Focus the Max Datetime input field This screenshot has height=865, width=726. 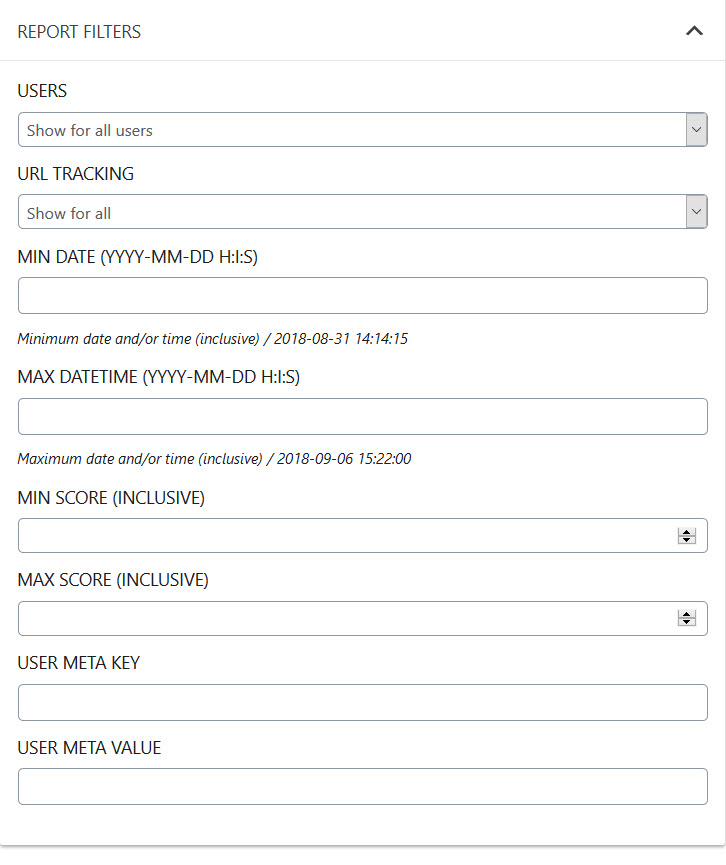coord(362,417)
